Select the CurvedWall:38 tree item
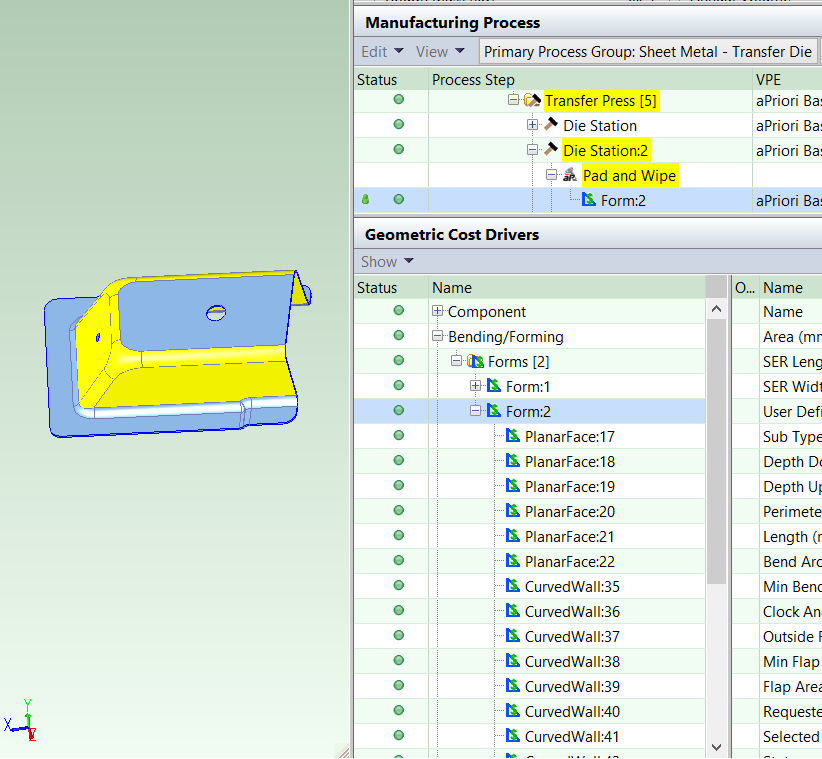 click(572, 661)
